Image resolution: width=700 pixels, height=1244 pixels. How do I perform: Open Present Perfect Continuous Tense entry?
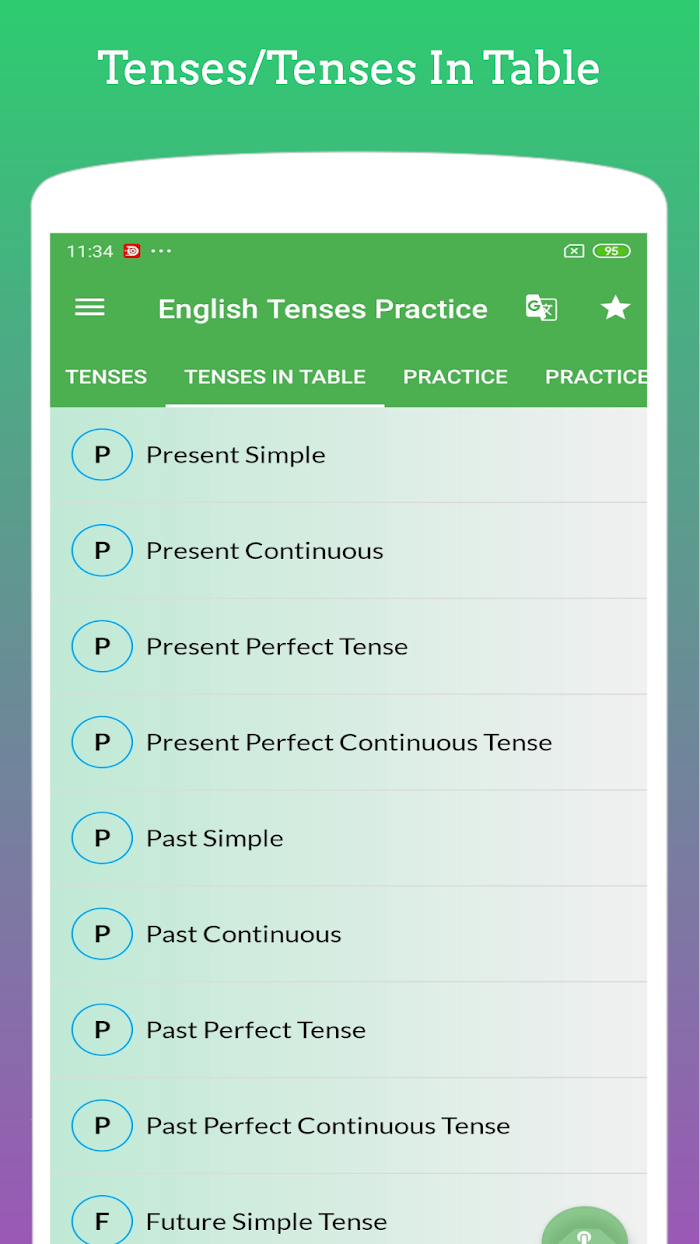tap(349, 743)
